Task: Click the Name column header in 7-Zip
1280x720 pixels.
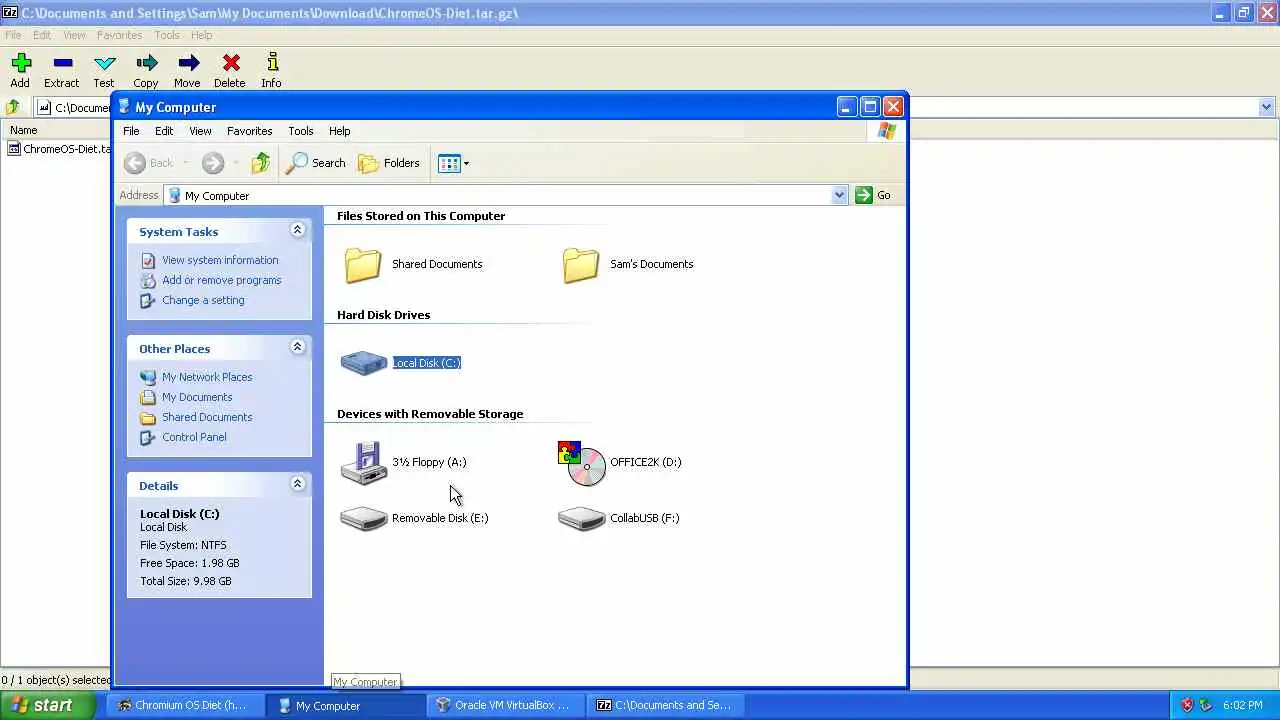Action: [55, 130]
